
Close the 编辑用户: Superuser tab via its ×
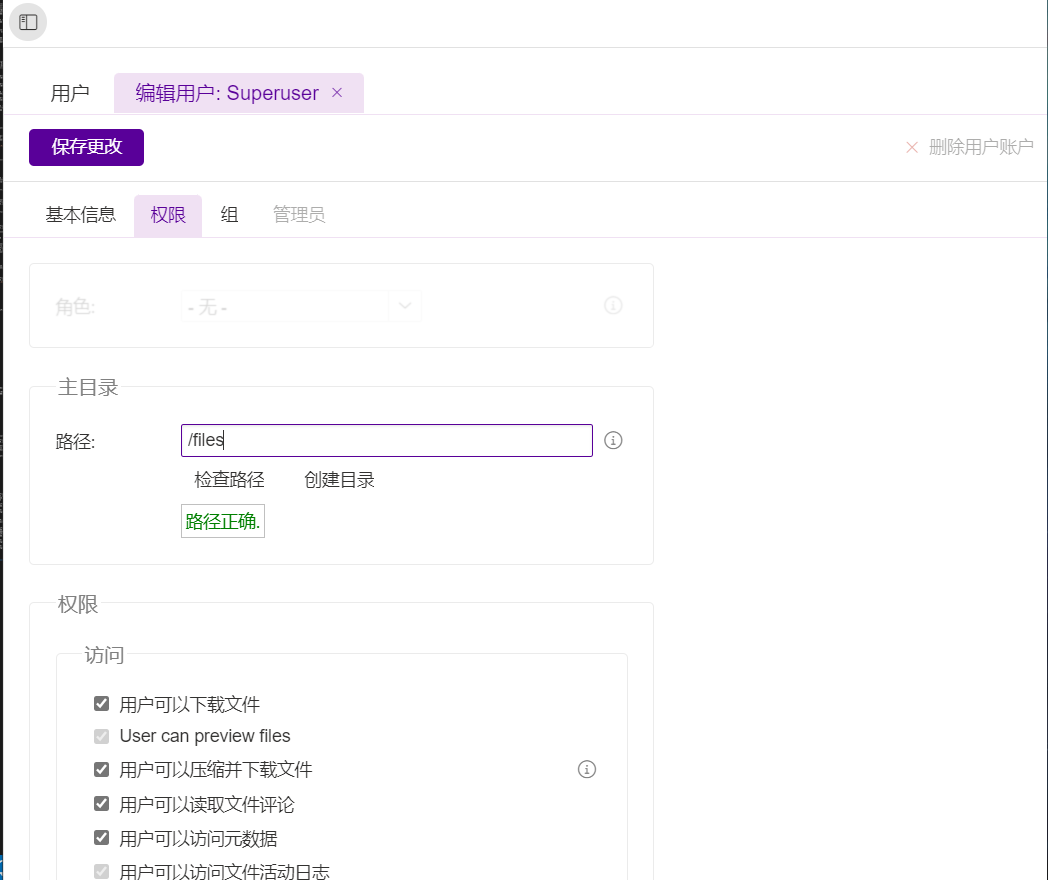pos(337,92)
